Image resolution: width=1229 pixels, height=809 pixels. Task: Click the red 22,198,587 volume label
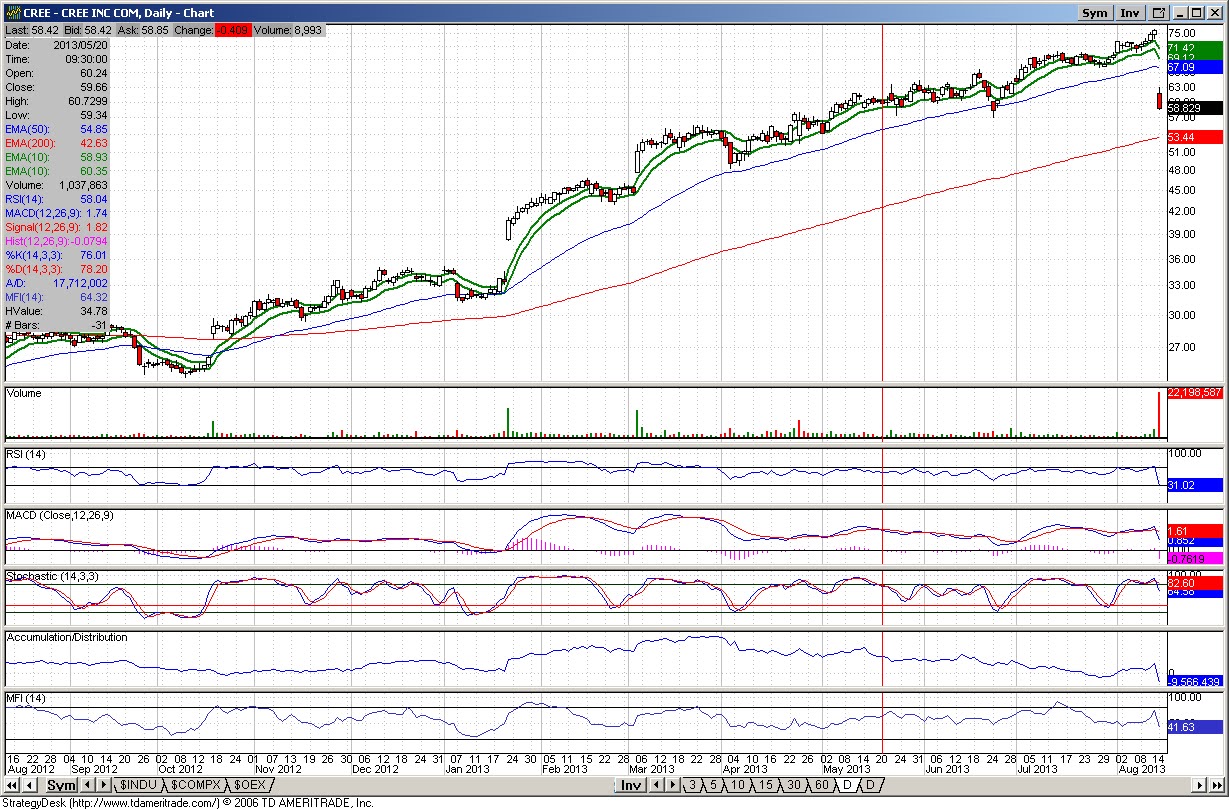point(1194,393)
